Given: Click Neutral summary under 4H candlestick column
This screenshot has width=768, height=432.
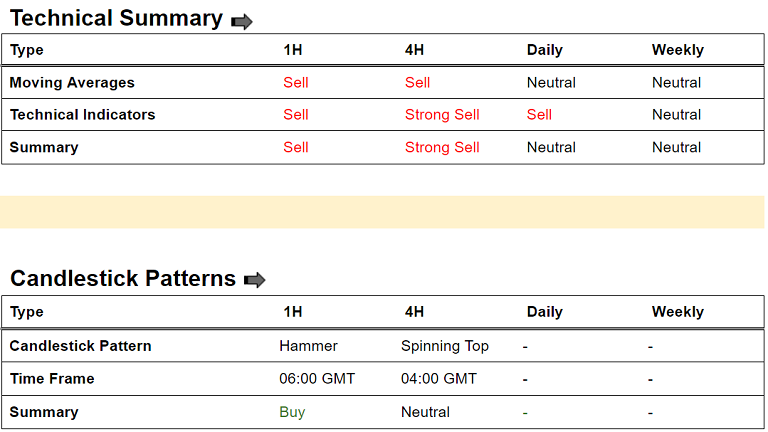Looking at the screenshot, I should coord(425,412).
